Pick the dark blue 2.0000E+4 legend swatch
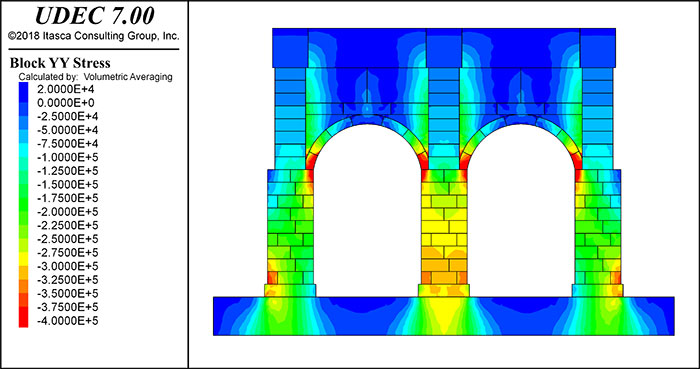Viewport: 700px width, 369px height. pos(23,89)
